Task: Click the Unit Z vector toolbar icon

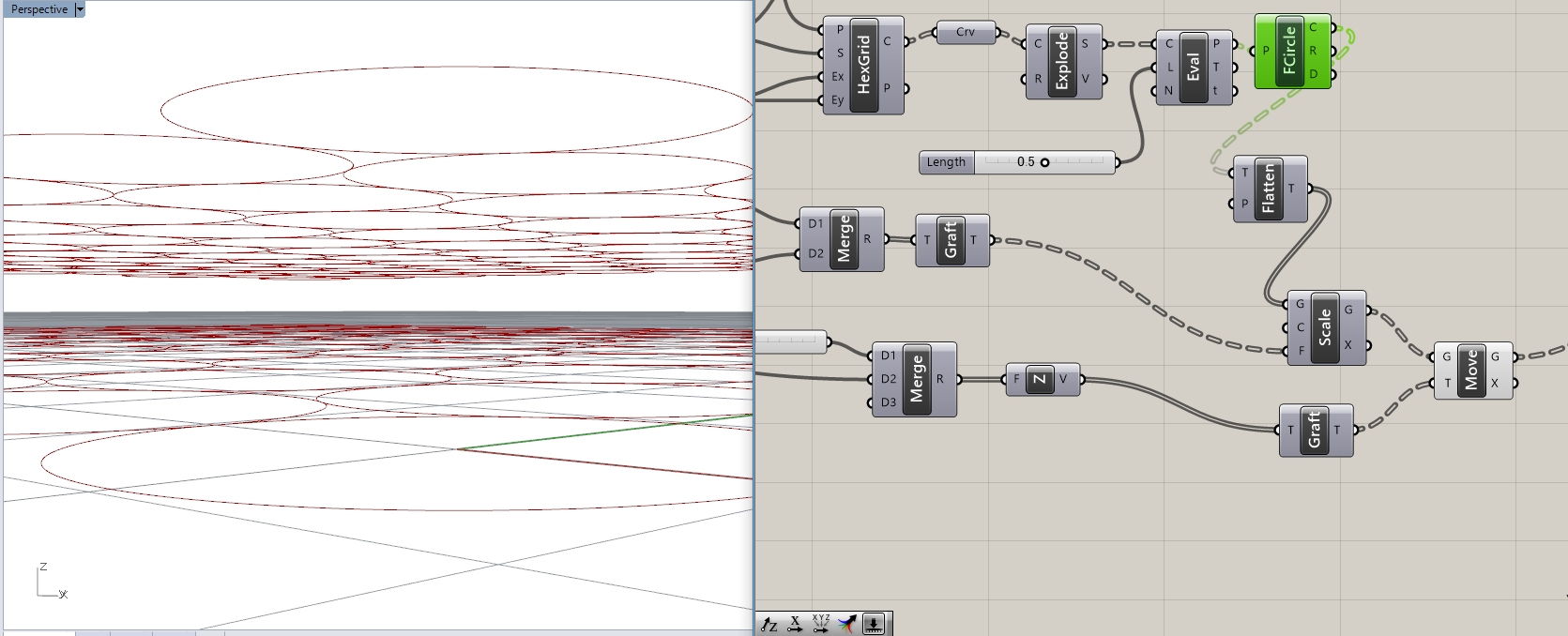Action: [769, 624]
